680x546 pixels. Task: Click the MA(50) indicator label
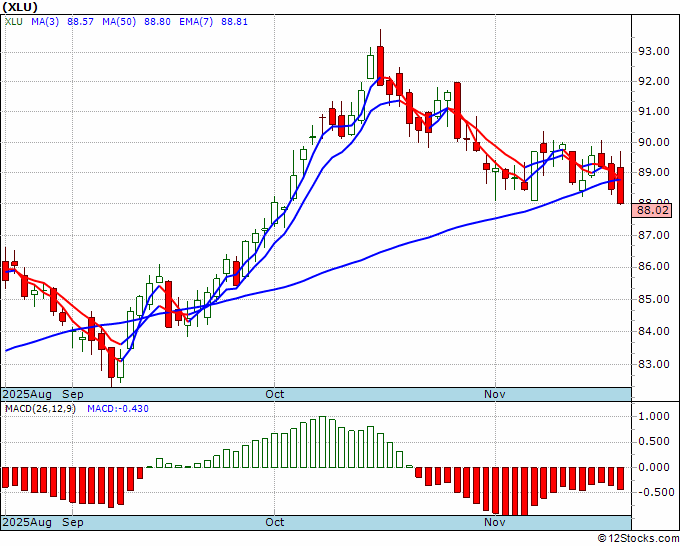coord(119,22)
